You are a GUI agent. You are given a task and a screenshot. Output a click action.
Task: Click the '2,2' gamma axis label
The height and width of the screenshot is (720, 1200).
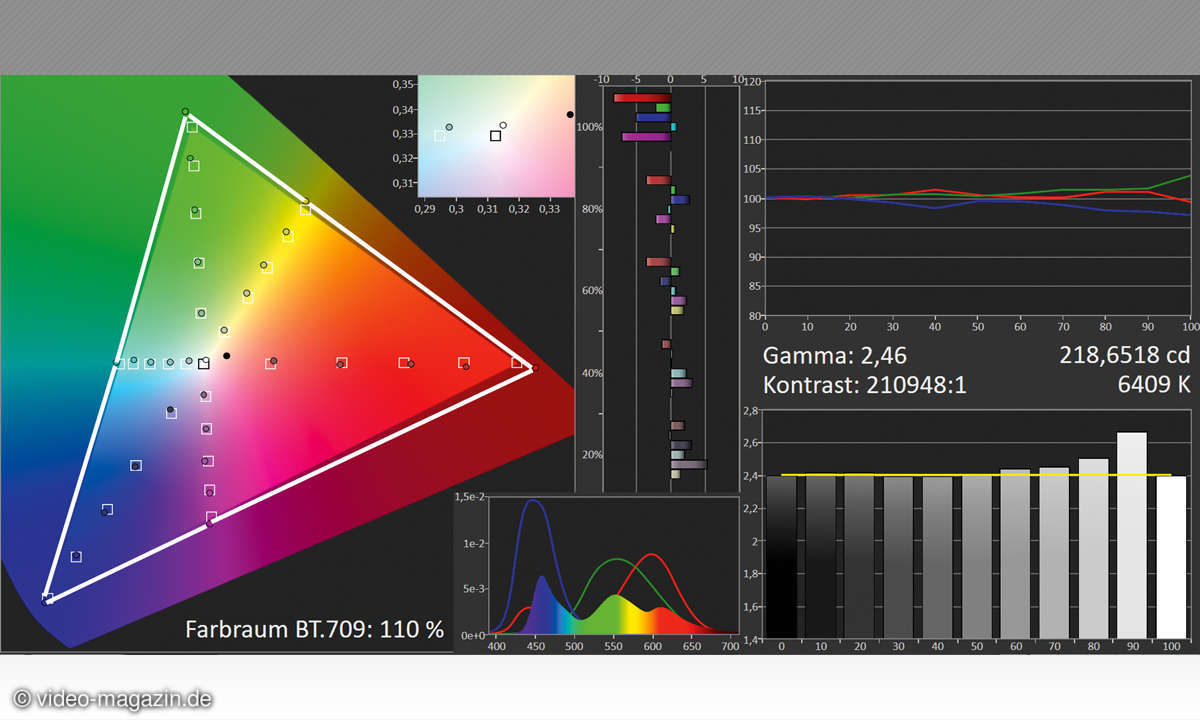click(752, 509)
